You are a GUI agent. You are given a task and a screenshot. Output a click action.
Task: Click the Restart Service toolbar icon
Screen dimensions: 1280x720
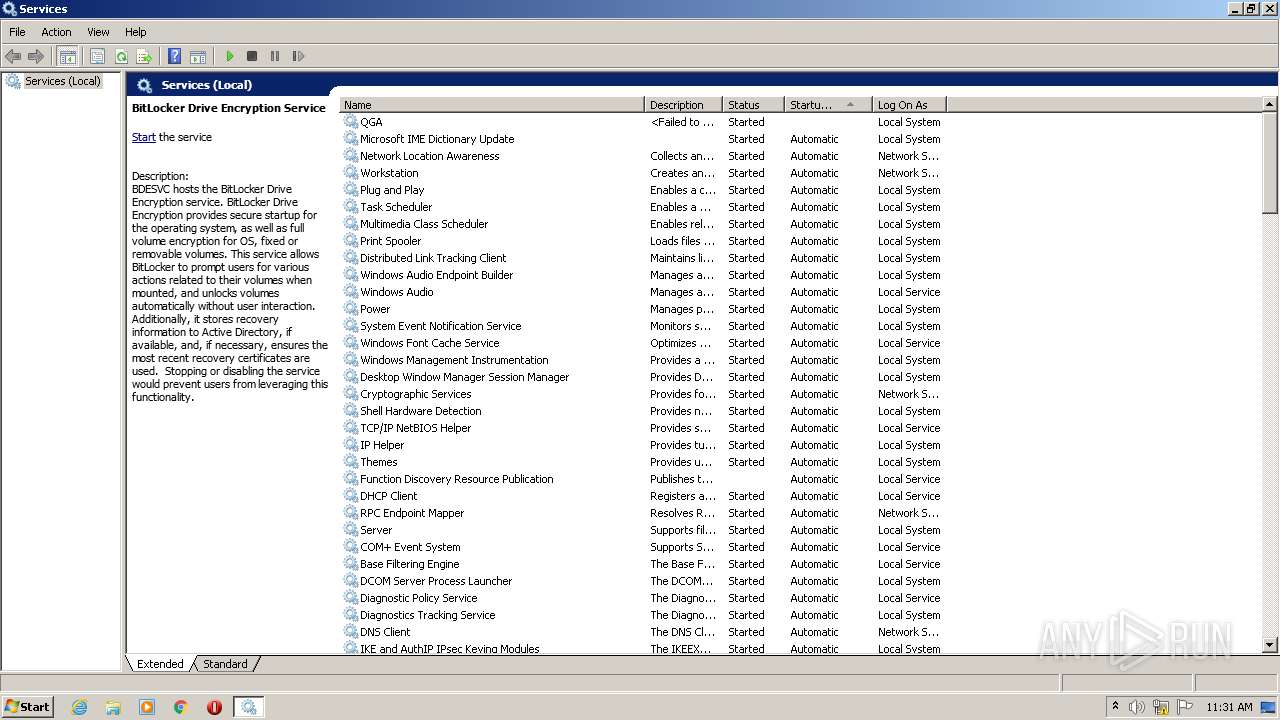coord(298,57)
